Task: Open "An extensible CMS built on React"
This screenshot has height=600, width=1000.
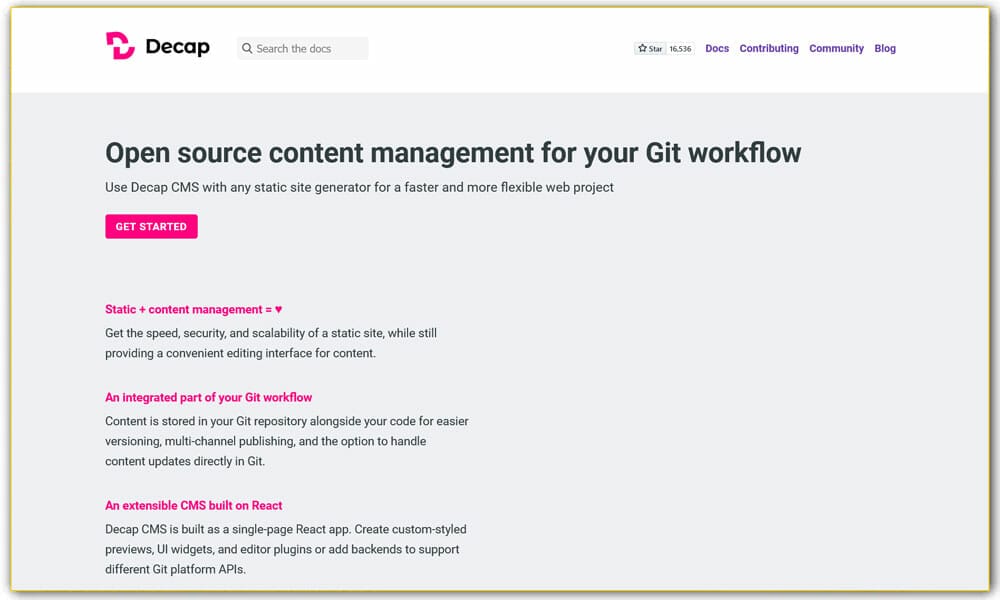Action: click(194, 505)
